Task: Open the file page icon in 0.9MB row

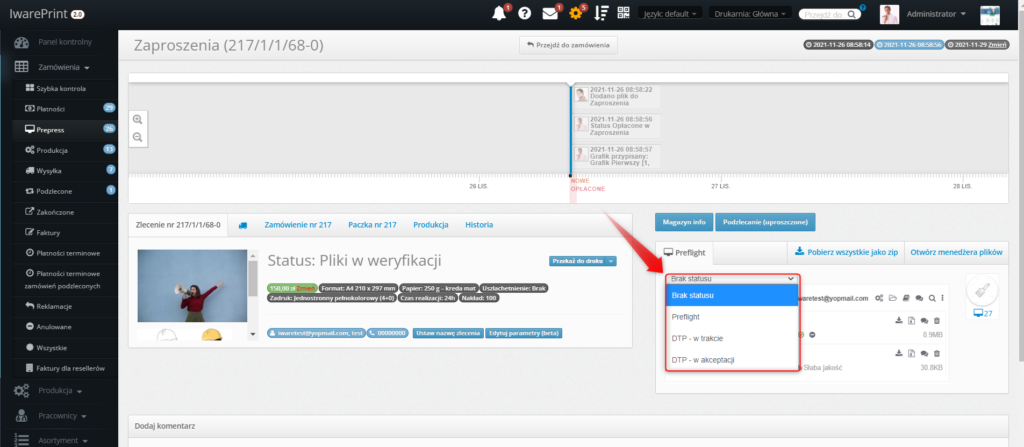Action: coord(912,320)
